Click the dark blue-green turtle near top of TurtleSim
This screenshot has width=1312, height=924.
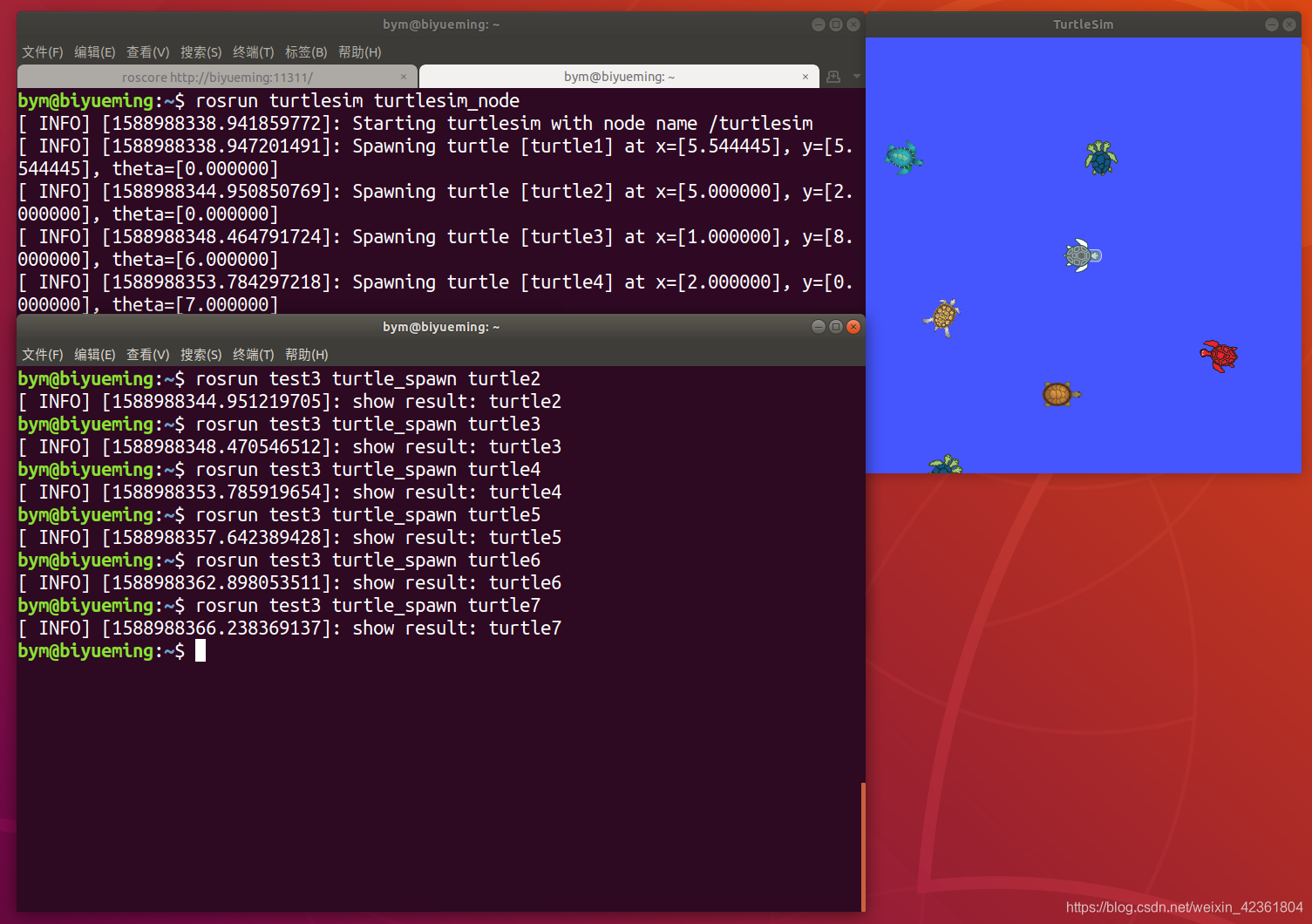click(x=1101, y=158)
